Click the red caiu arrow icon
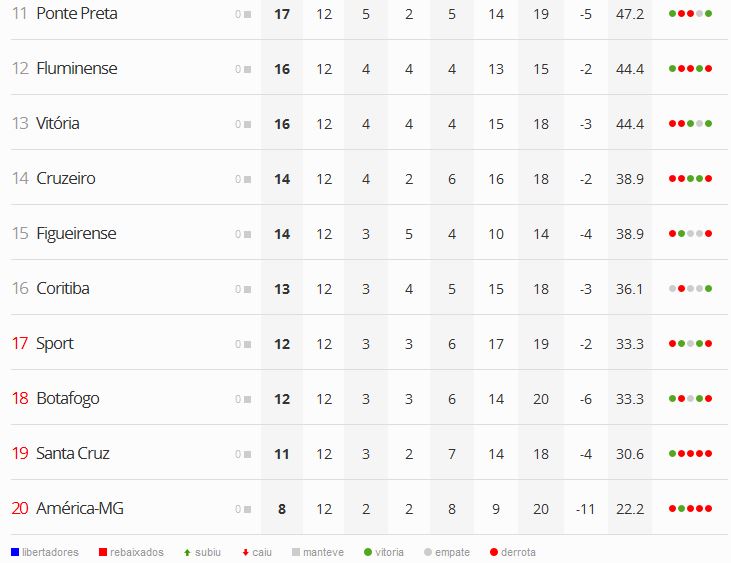Image resolution: width=731 pixels, height=563 pixels. click(x=246, y=553)
